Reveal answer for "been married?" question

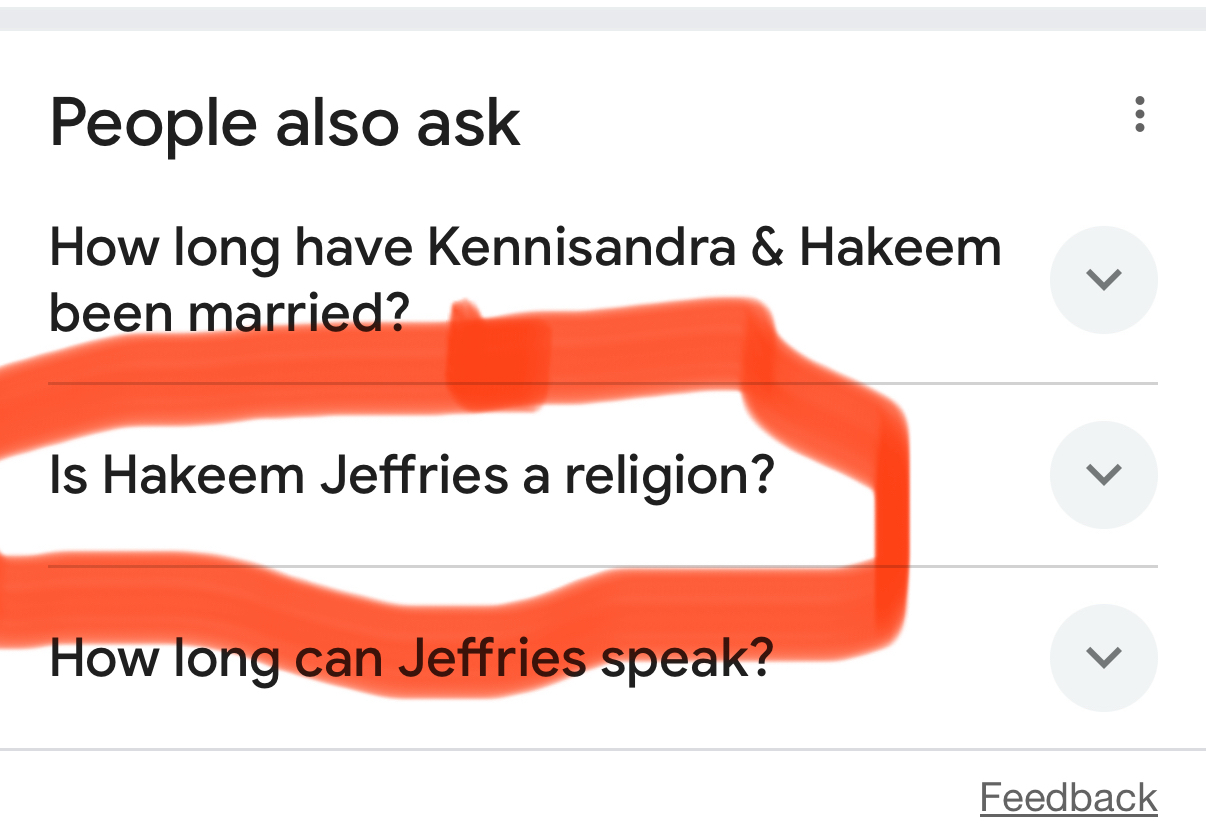point(1103,280)
